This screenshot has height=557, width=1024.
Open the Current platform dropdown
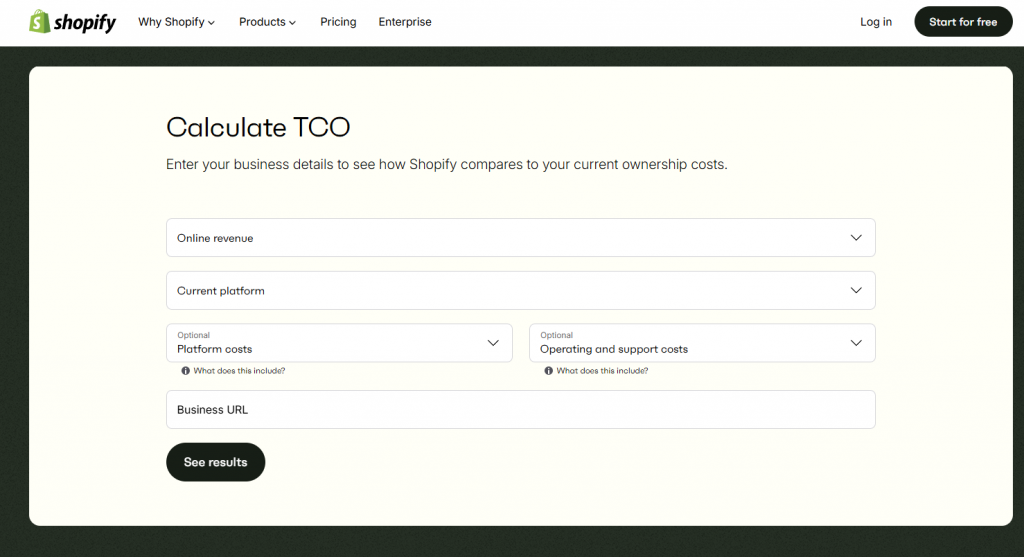[x=520, y=291]
